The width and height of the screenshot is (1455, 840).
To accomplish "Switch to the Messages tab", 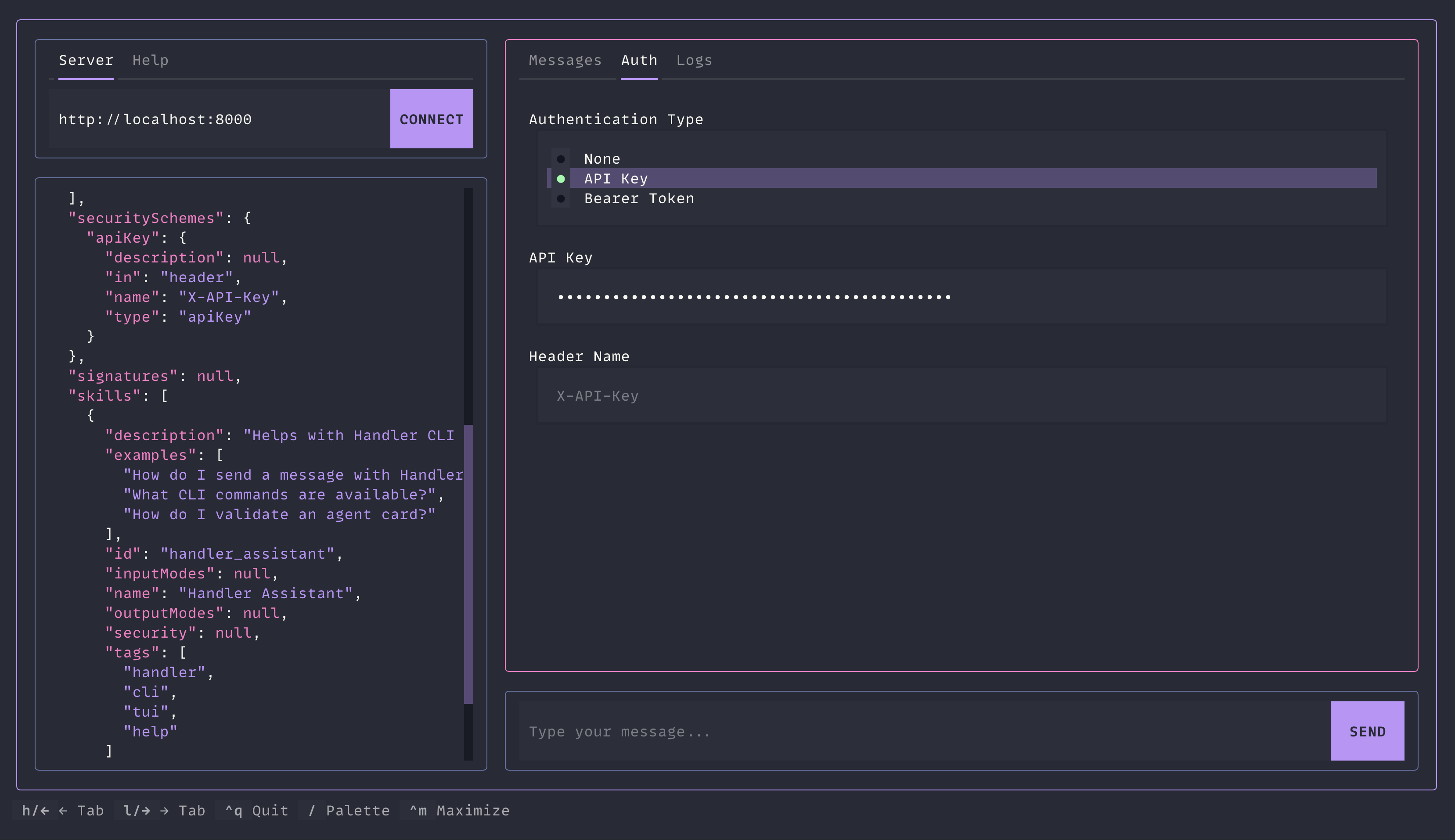I will coord(565,60).
